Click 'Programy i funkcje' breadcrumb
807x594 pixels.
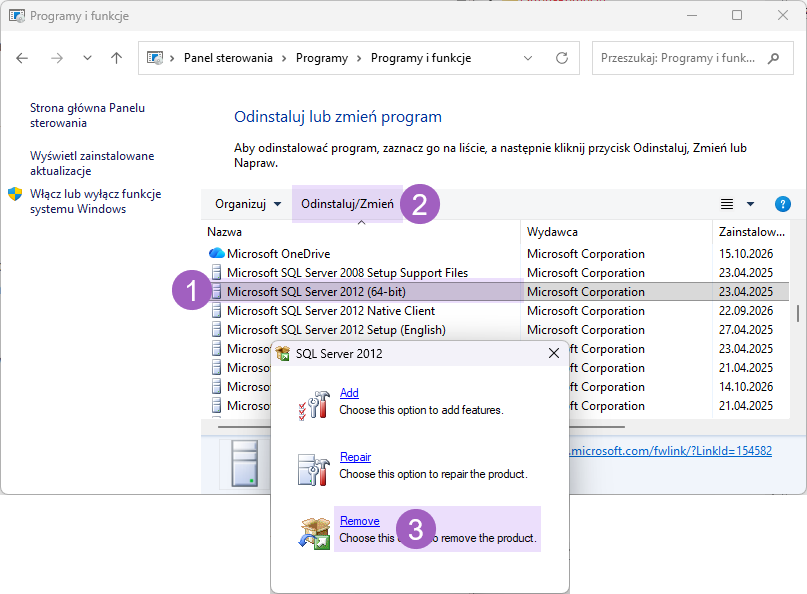[421, 58]
